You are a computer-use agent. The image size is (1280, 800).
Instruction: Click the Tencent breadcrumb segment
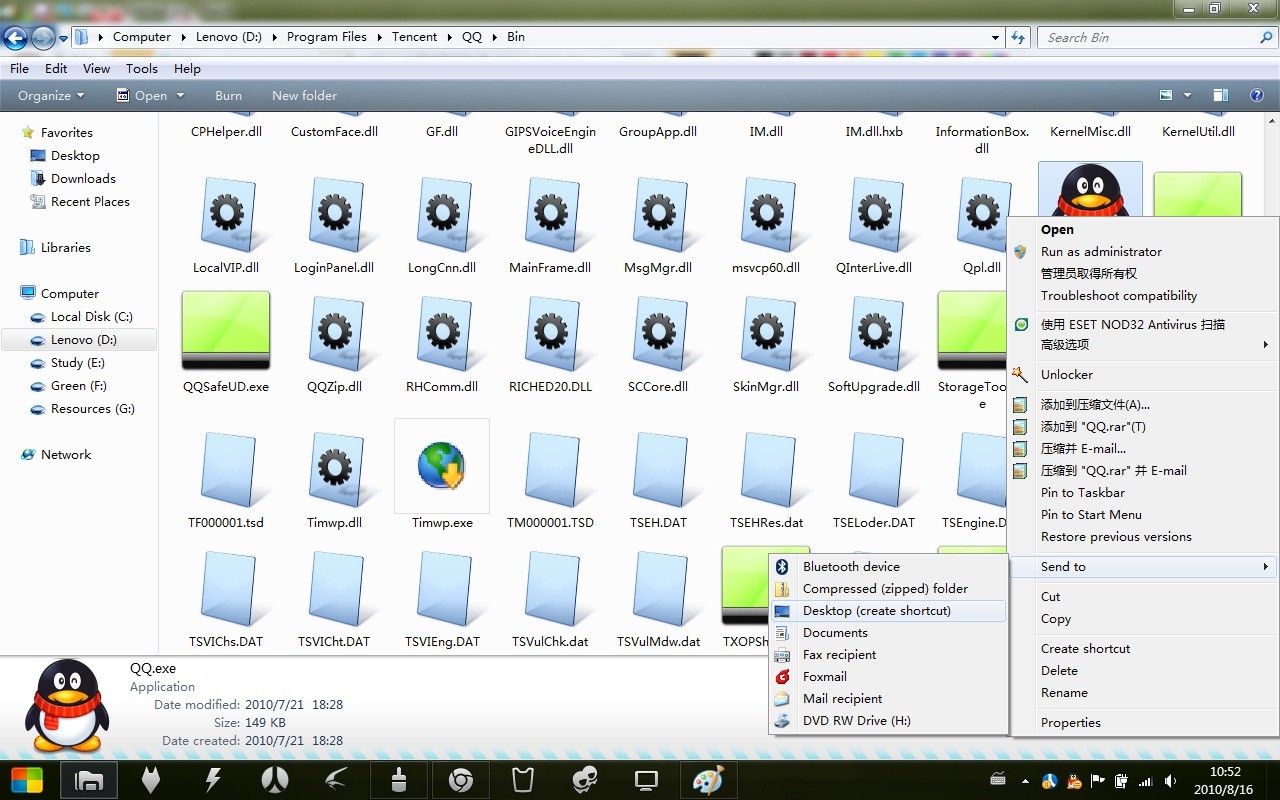click(415, 37)
